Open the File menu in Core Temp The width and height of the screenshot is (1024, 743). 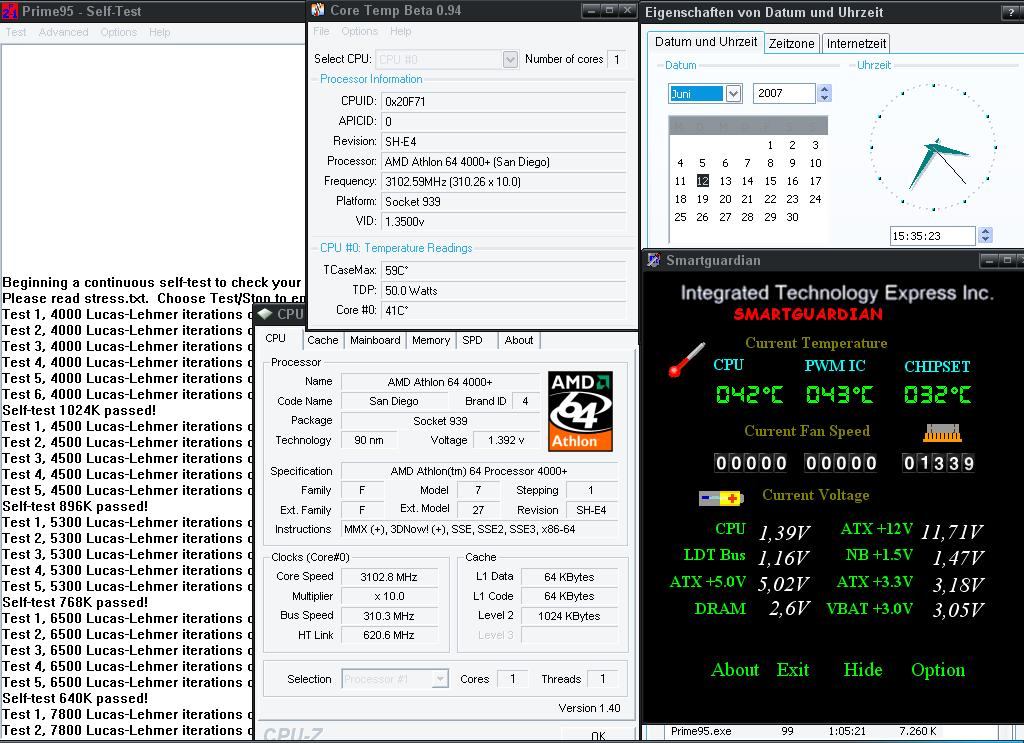click(321, 31)
